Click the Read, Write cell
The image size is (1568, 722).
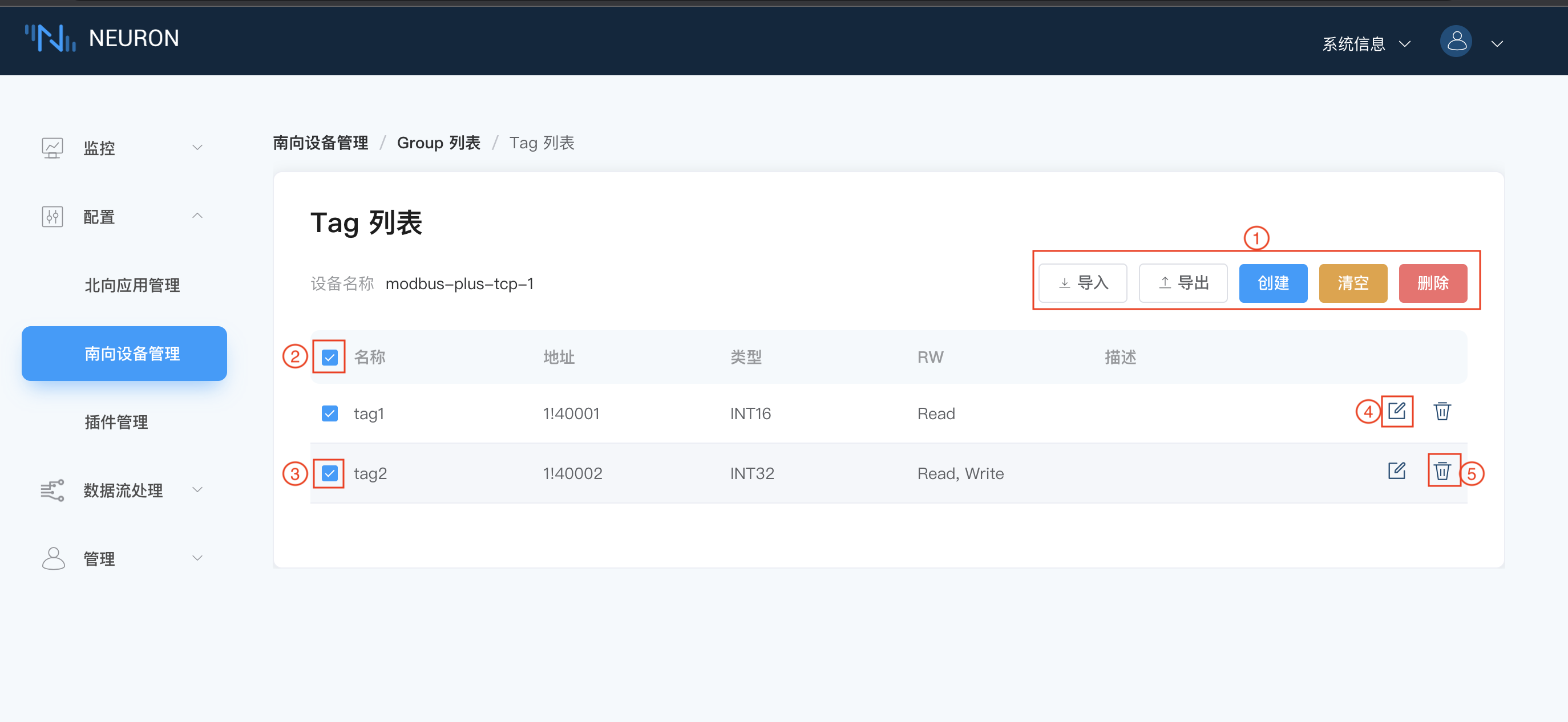point(960,473)
